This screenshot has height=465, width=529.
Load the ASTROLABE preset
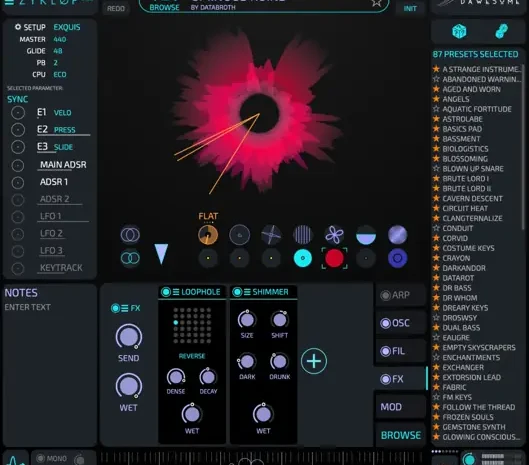tap(462, 119)
